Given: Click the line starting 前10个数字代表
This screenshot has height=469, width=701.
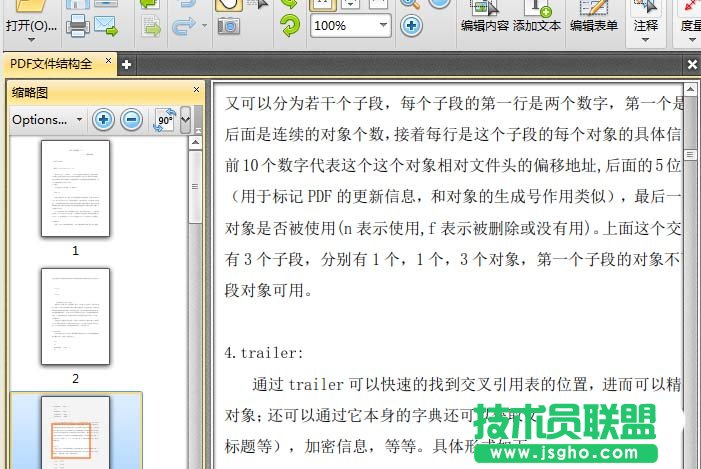Looking at the screenshot, I should pos(454,166).
